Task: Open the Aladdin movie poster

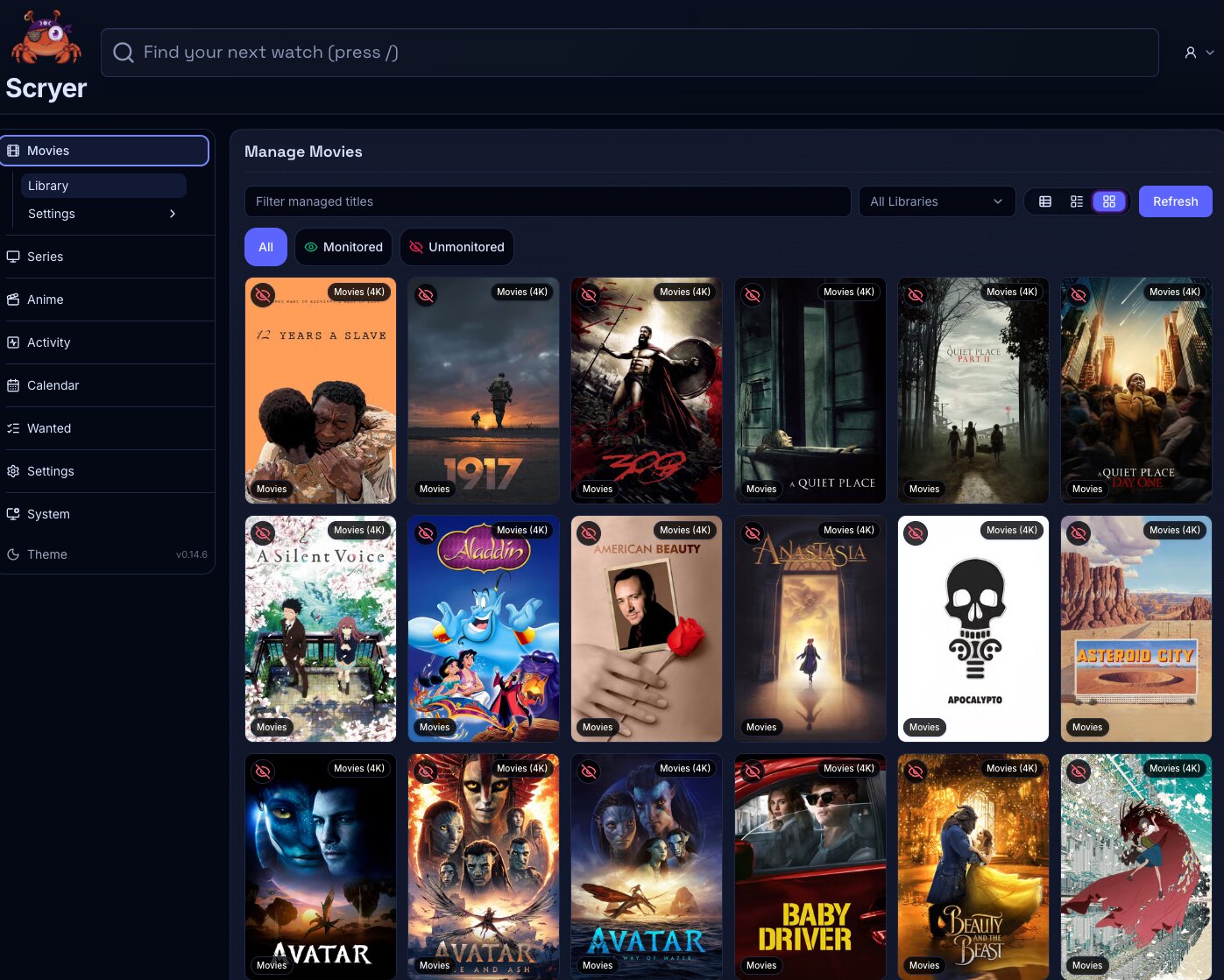Action: point(484,629)
